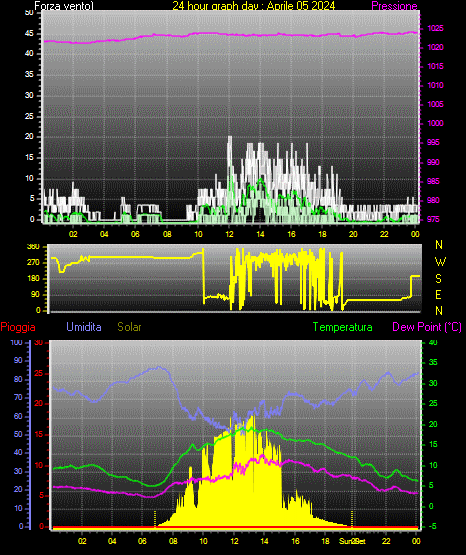Click the S compass direction label
This screenshot has width=466, height=555.
pyautogui.click(x=438, y=279)
